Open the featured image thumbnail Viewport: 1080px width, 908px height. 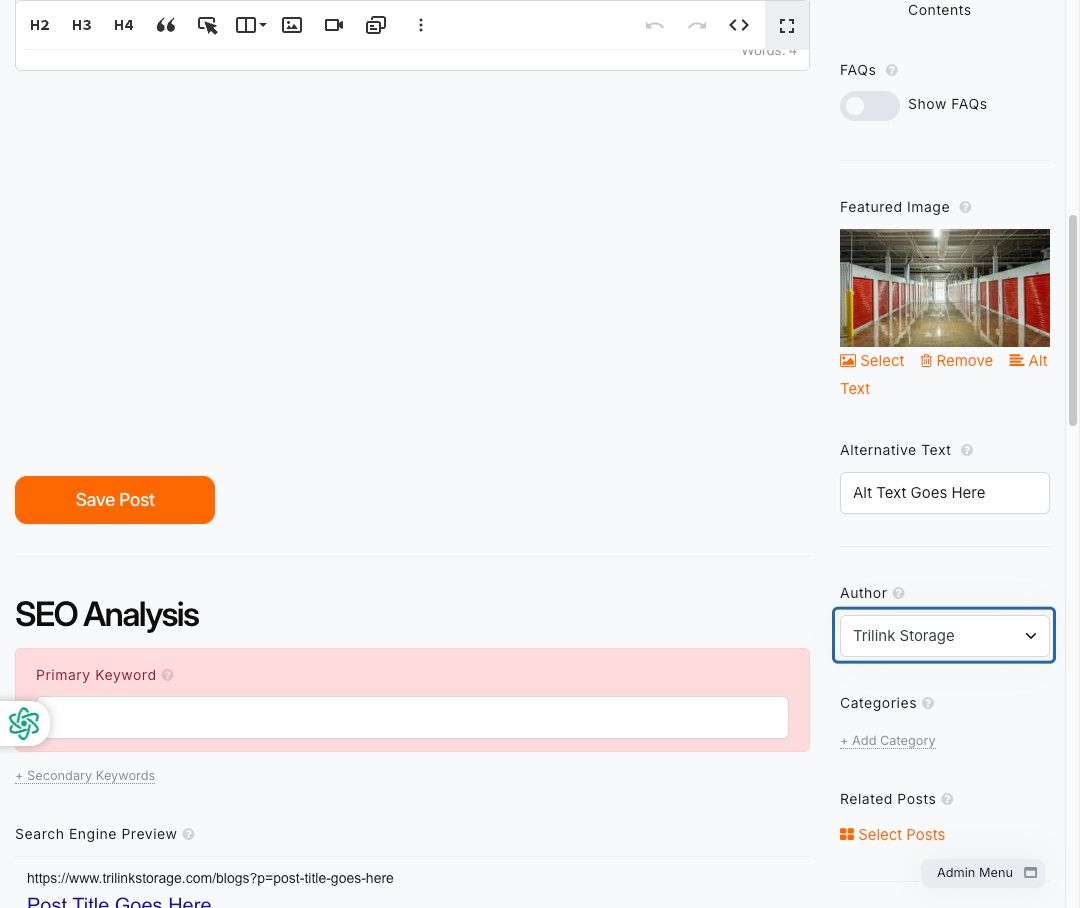pos(945,288)
